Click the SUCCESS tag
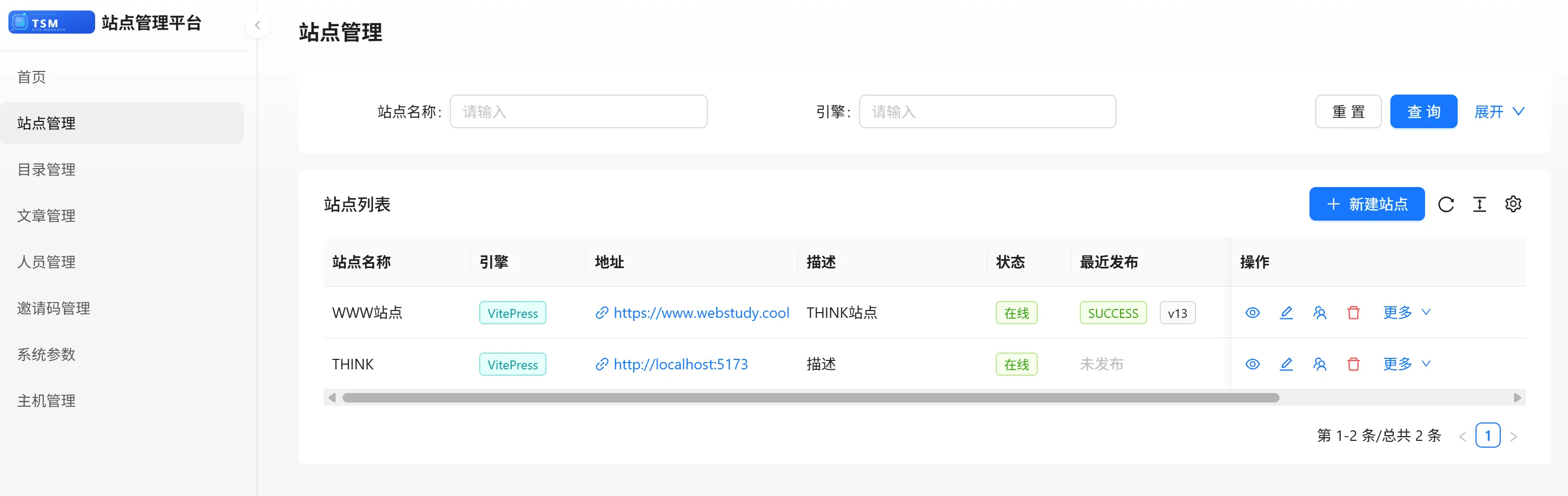Viewport: 1568px width, 496px height. click(x=1113, y=313)
